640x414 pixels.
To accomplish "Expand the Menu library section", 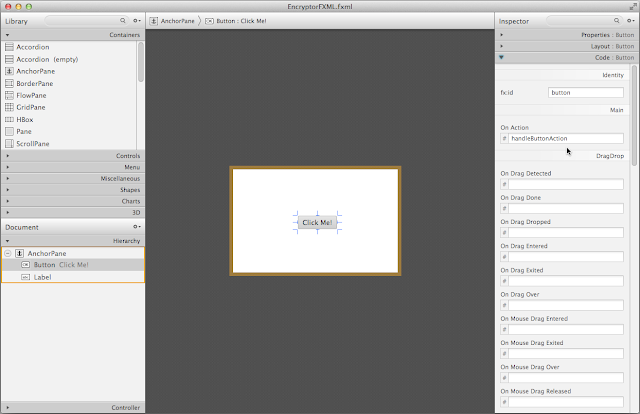I will (7, 167).
